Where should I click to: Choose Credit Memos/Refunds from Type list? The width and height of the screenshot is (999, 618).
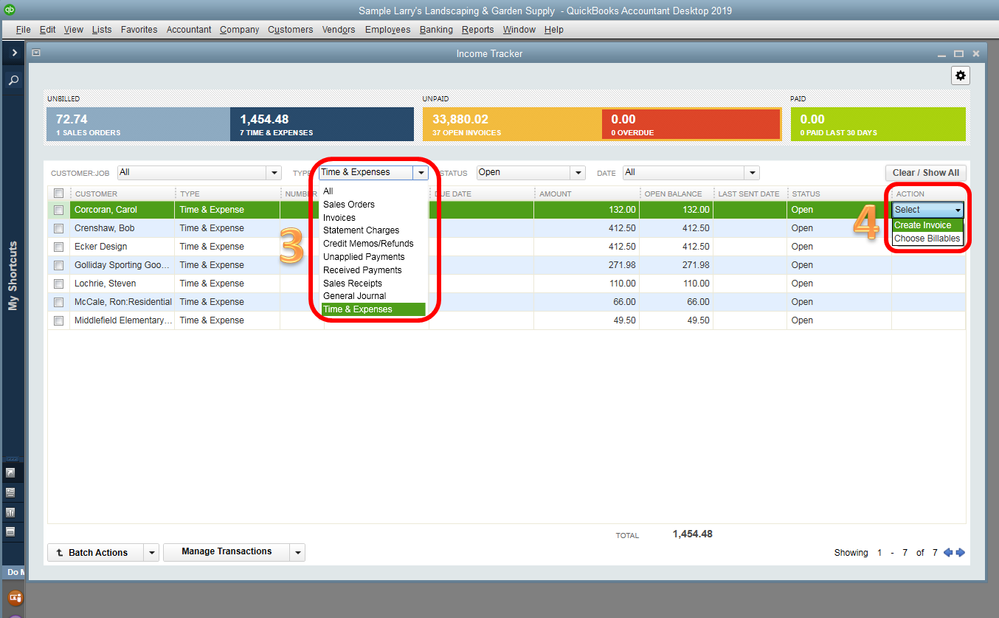tap(368, 244)
